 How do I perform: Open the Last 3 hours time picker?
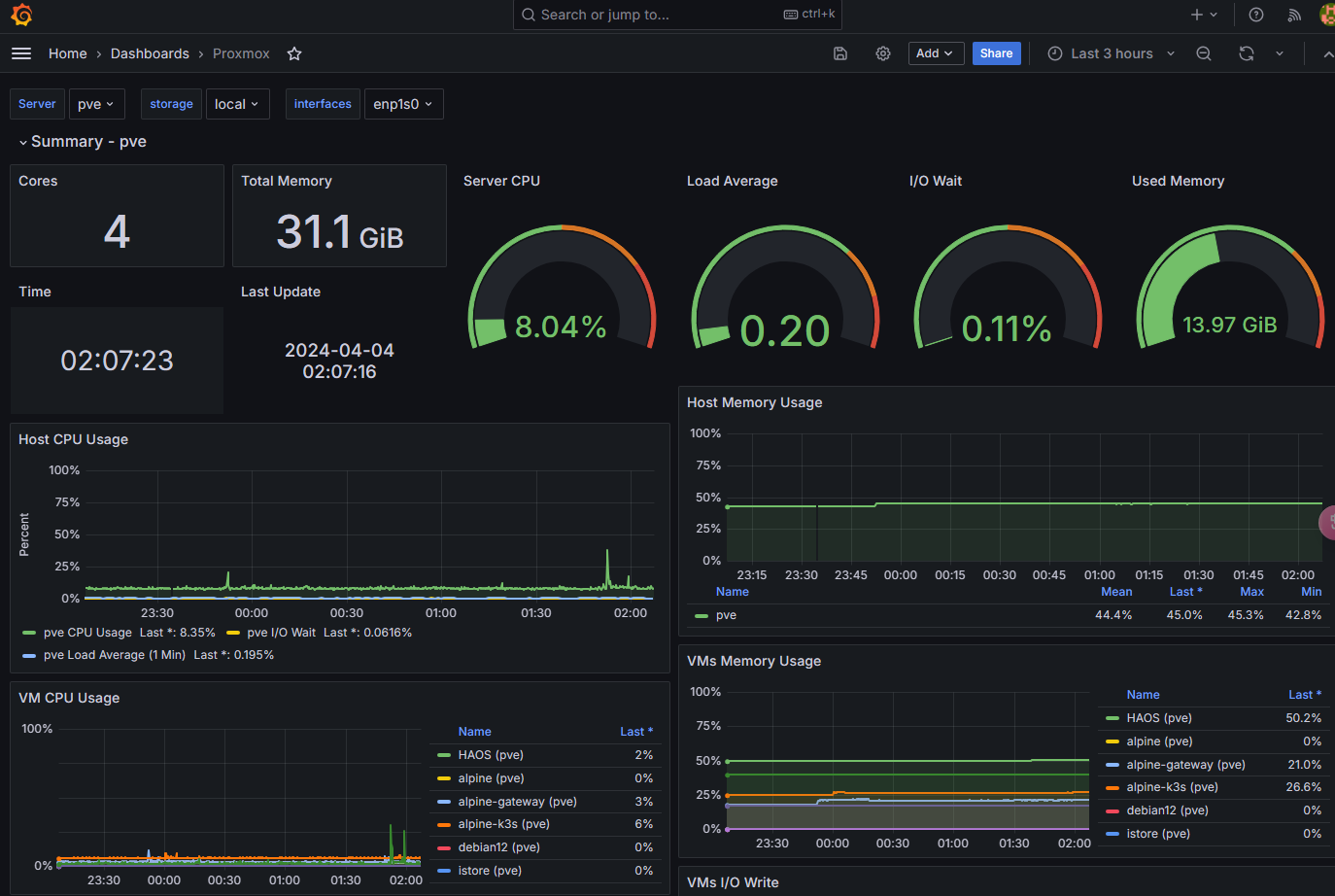pyautogui.click(x=1112, y=53)
